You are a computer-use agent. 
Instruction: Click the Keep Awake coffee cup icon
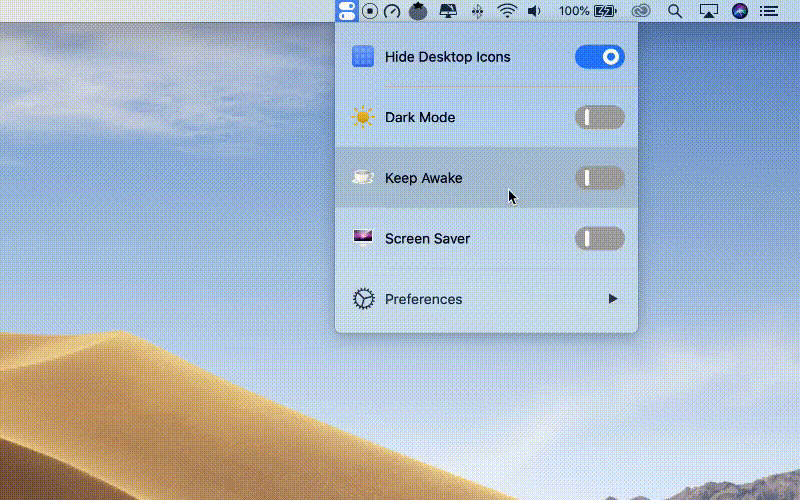362,178
